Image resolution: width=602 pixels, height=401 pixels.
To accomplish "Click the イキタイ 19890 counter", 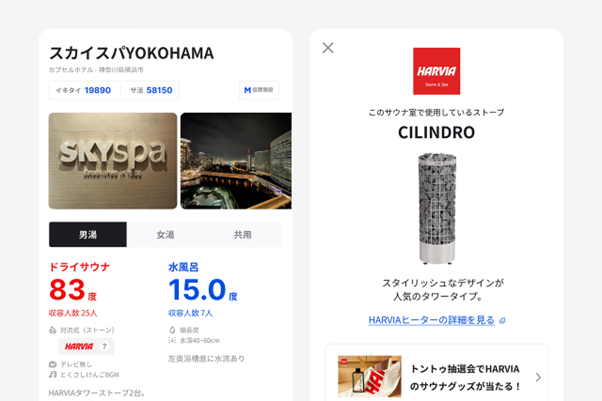I will tap(83, 90).
